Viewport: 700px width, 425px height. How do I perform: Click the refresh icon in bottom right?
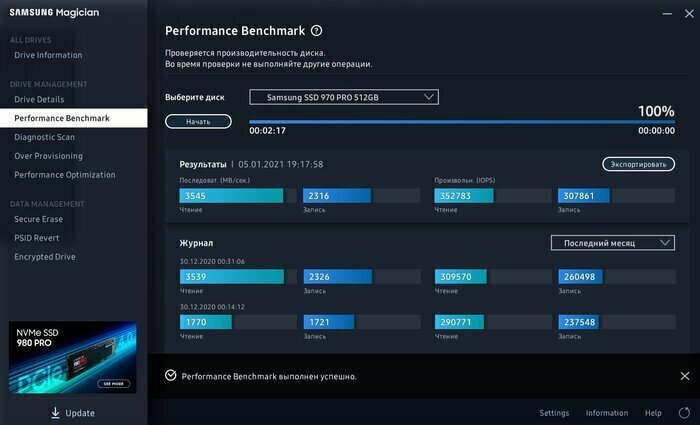pos(684,413)
